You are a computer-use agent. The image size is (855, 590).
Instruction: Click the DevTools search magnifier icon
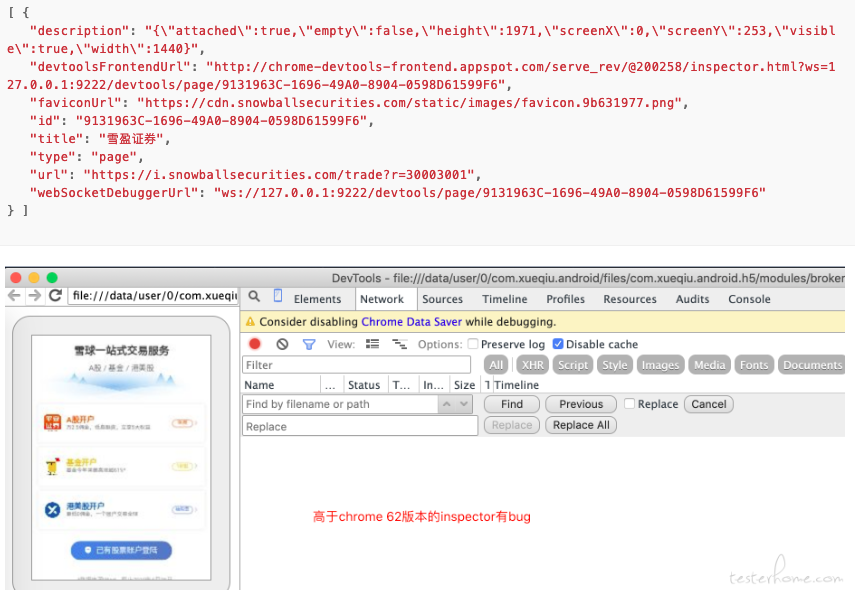tap(255, 297)
